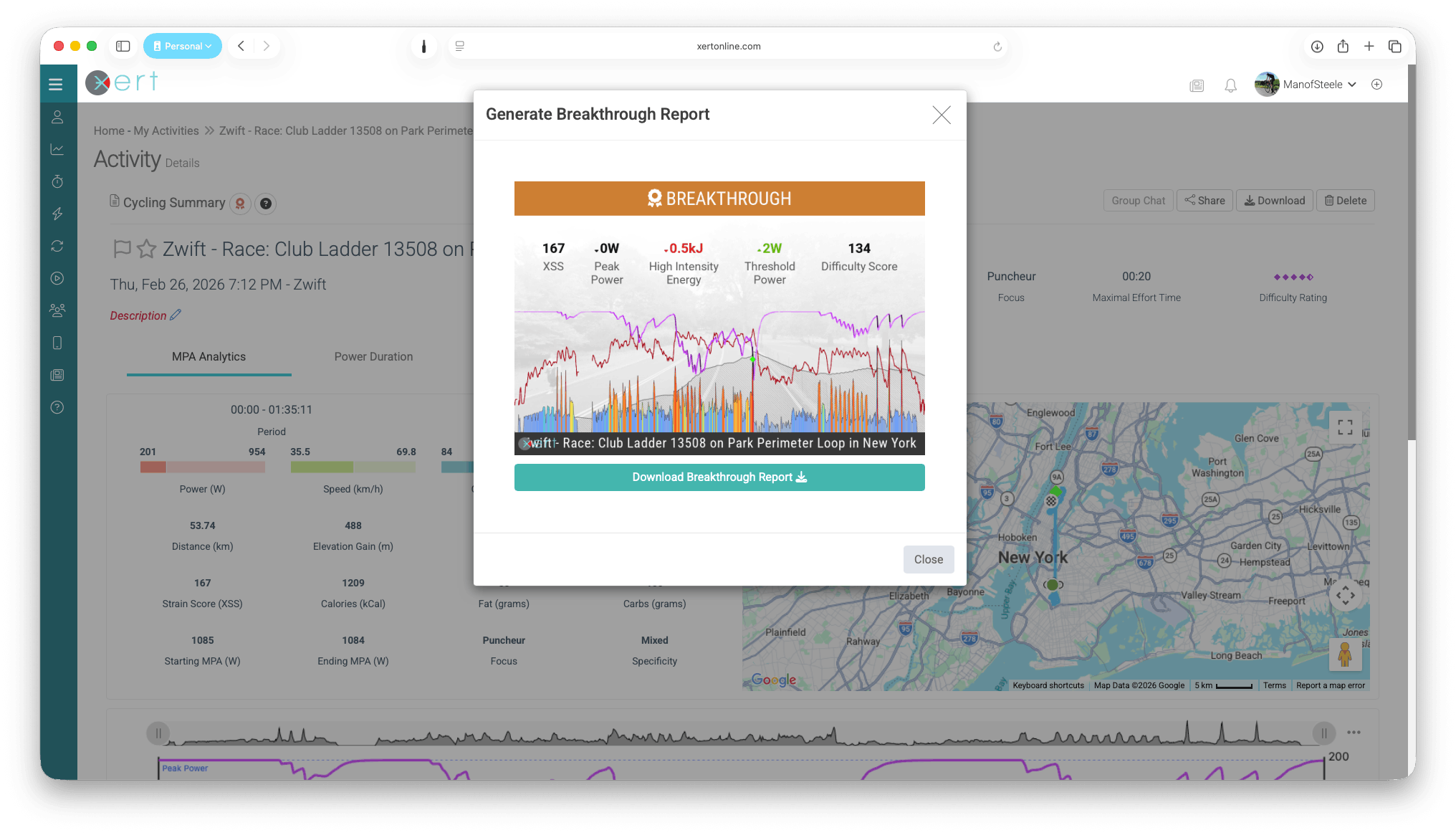Click the Xert logo
Screen dimensions: 1456x833
122,82
